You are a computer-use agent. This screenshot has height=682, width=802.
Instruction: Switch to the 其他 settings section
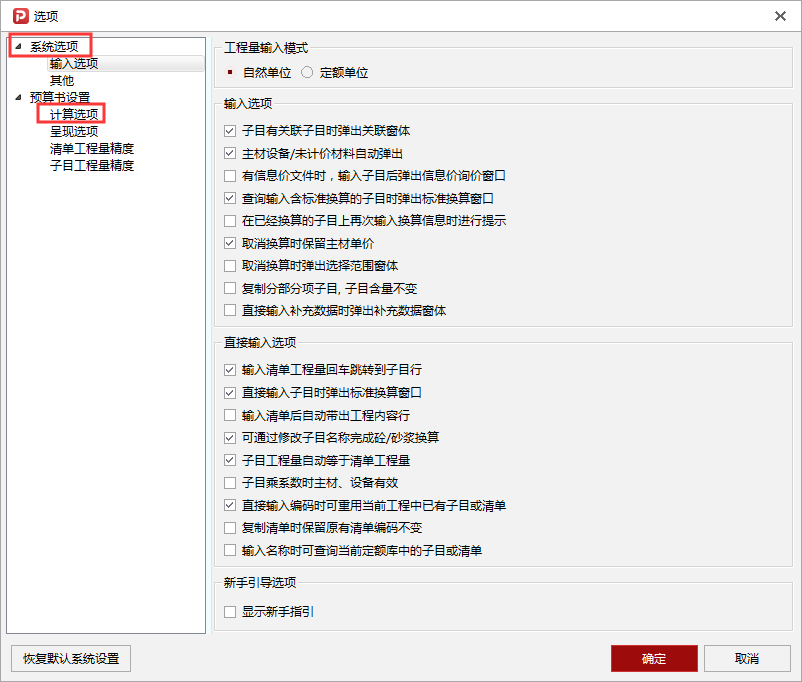61,79
